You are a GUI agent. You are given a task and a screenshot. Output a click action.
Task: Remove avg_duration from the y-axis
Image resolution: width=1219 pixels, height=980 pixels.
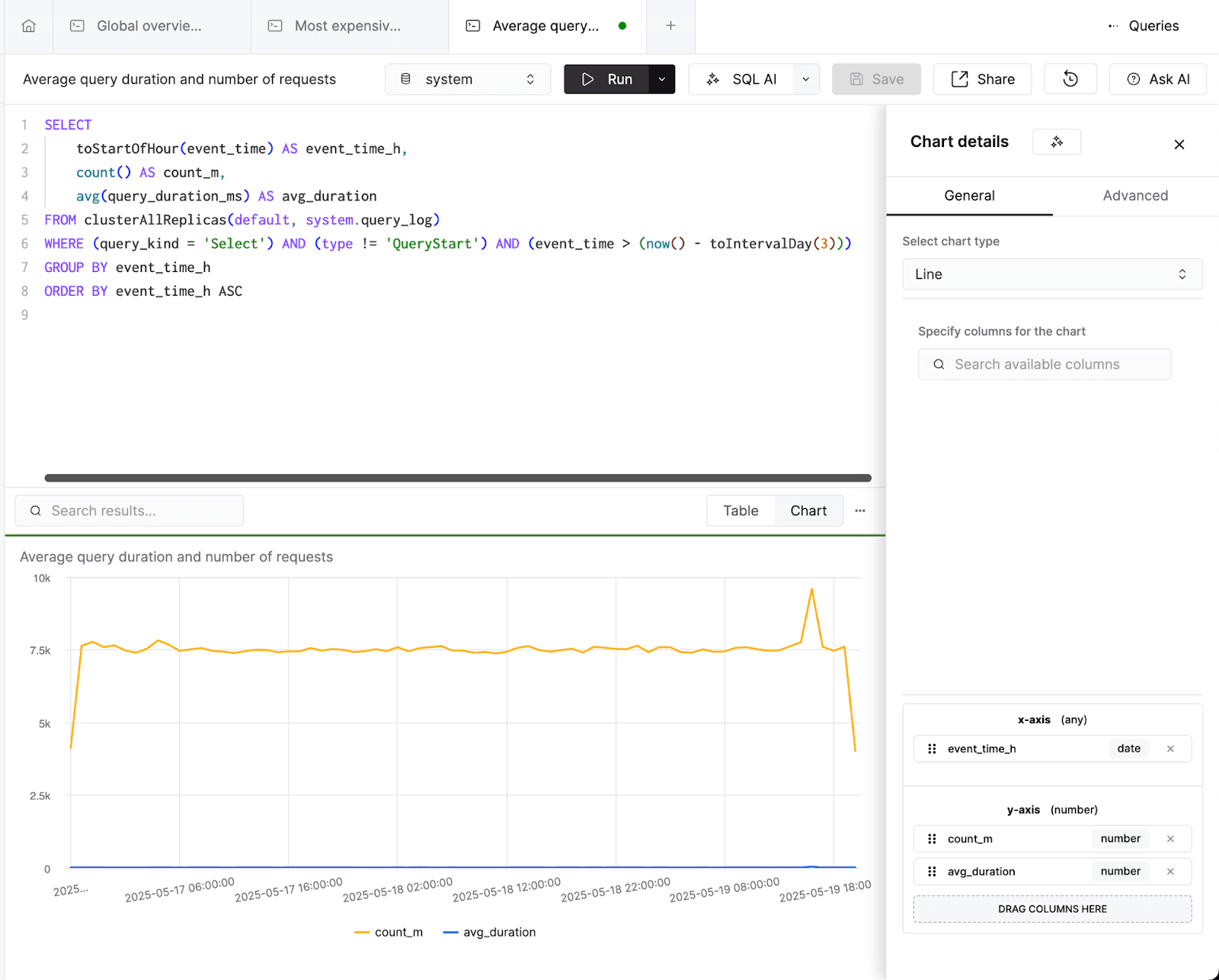click(x=1170, y=872)
